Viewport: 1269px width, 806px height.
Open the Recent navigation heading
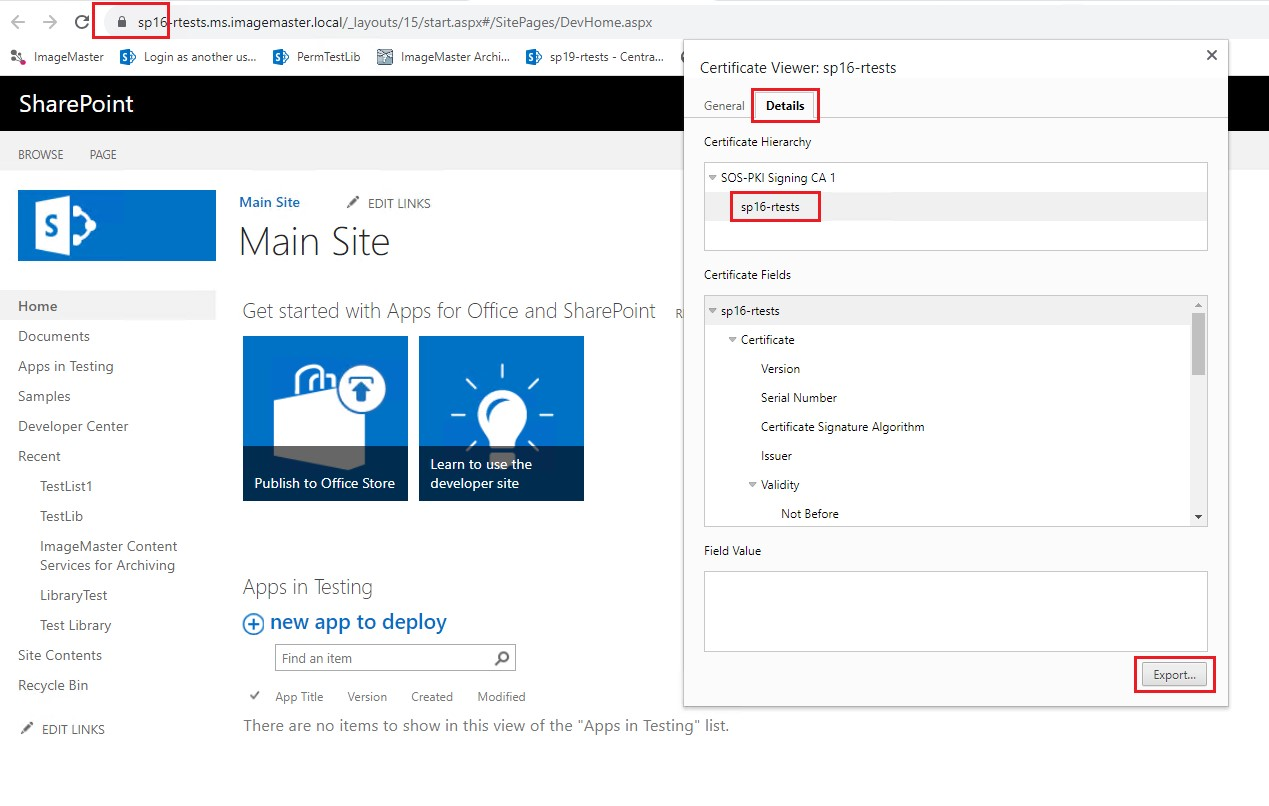click(39, 456)
